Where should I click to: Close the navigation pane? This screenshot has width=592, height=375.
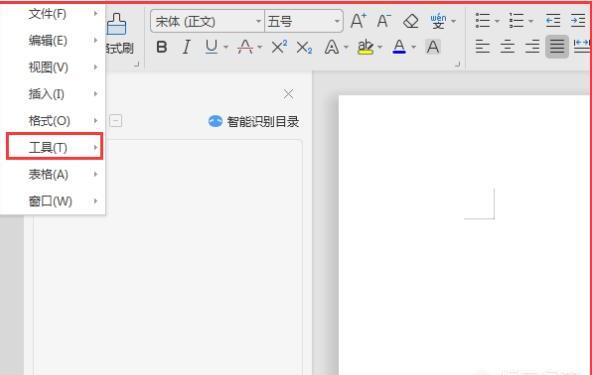pyautogui.click(x=288, y=94)
